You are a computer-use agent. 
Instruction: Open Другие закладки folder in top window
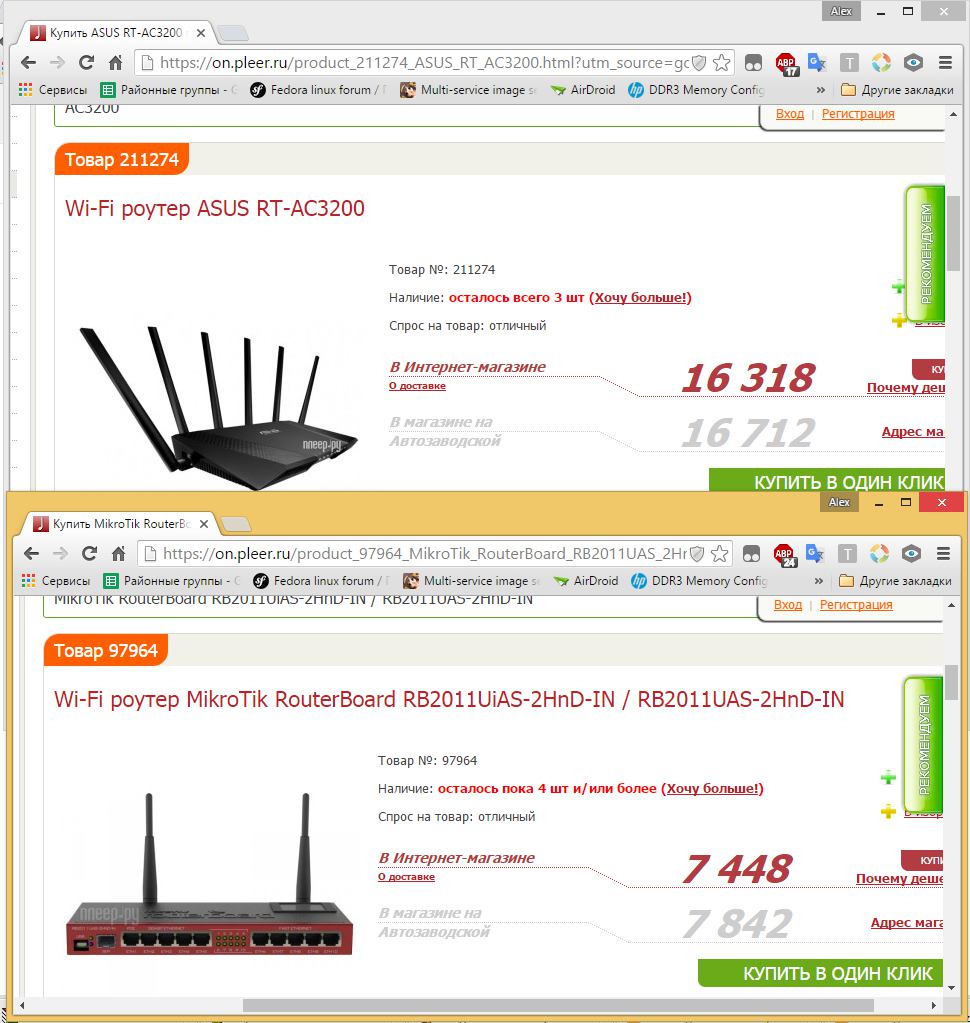point(897,90)
